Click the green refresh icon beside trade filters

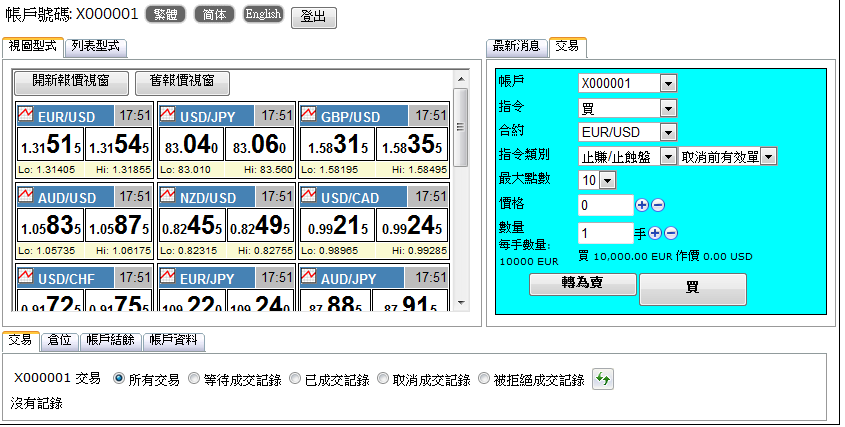[x=602, y=379]
